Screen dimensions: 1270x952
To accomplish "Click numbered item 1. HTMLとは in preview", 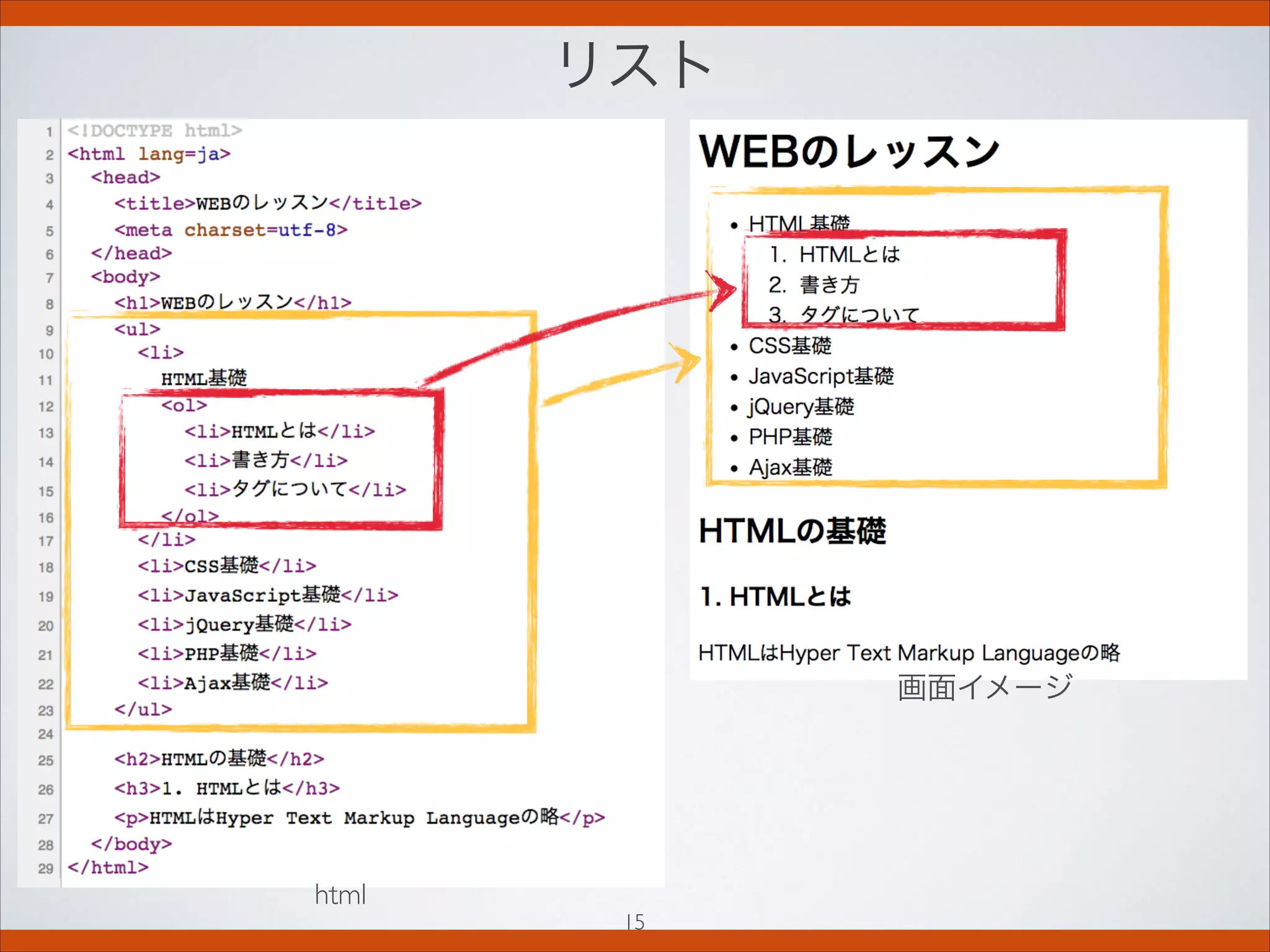I will (835, 254).
